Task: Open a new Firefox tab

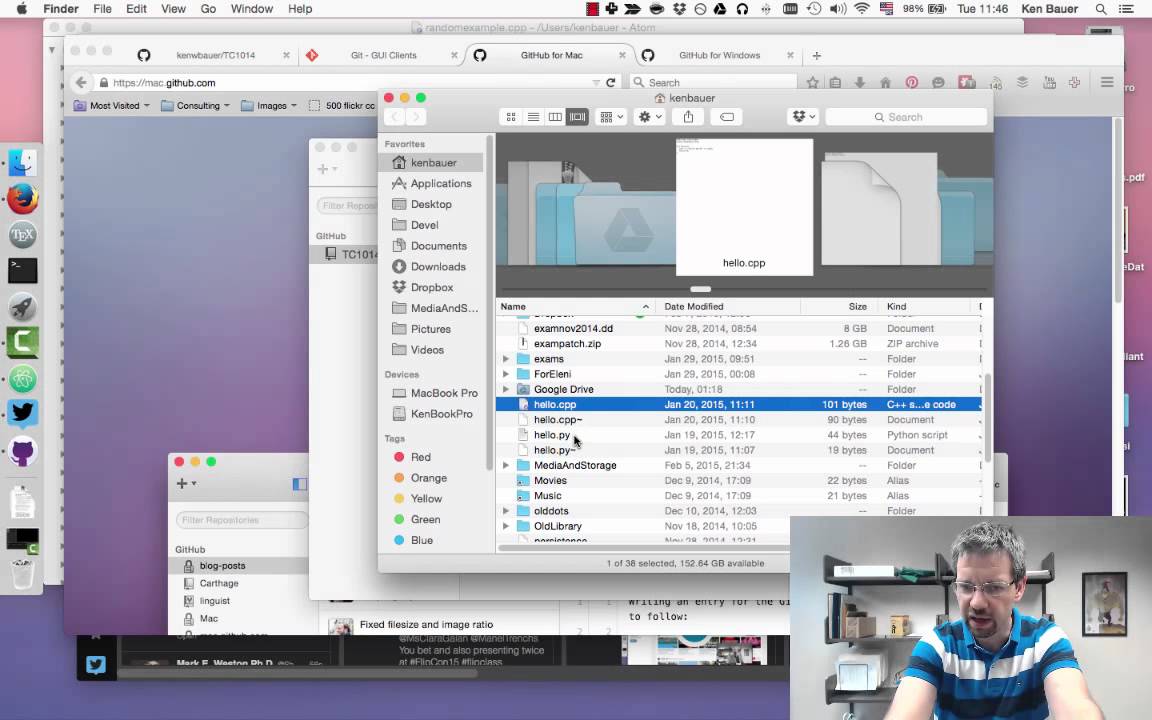Action: (x=816, y=55)
